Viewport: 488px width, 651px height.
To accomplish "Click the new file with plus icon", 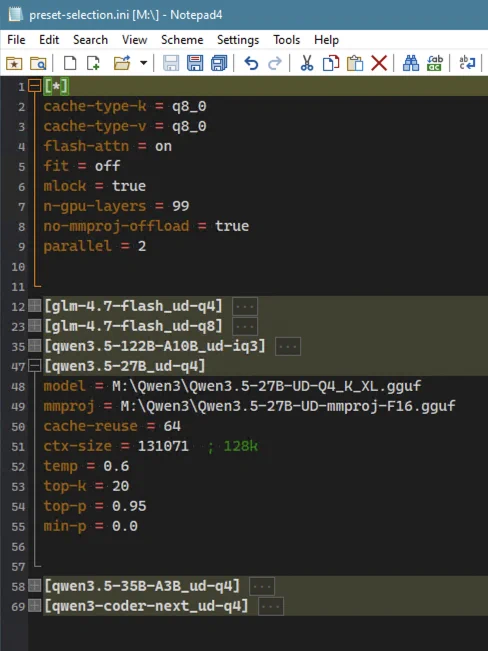I will (93, 64).
